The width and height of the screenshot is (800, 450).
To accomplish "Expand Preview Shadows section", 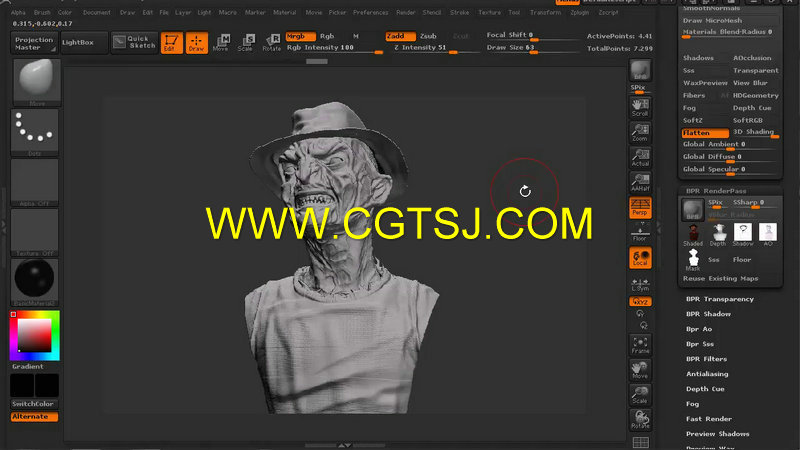I will (717, 434).
